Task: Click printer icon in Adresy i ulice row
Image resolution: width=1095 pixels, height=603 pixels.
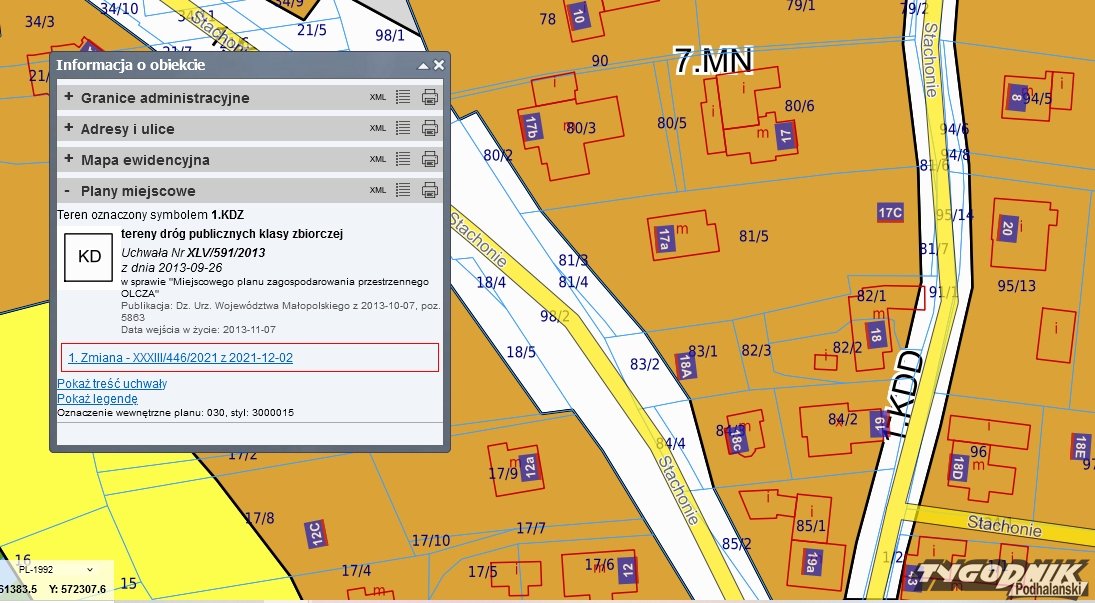Action: click(430, 129)
